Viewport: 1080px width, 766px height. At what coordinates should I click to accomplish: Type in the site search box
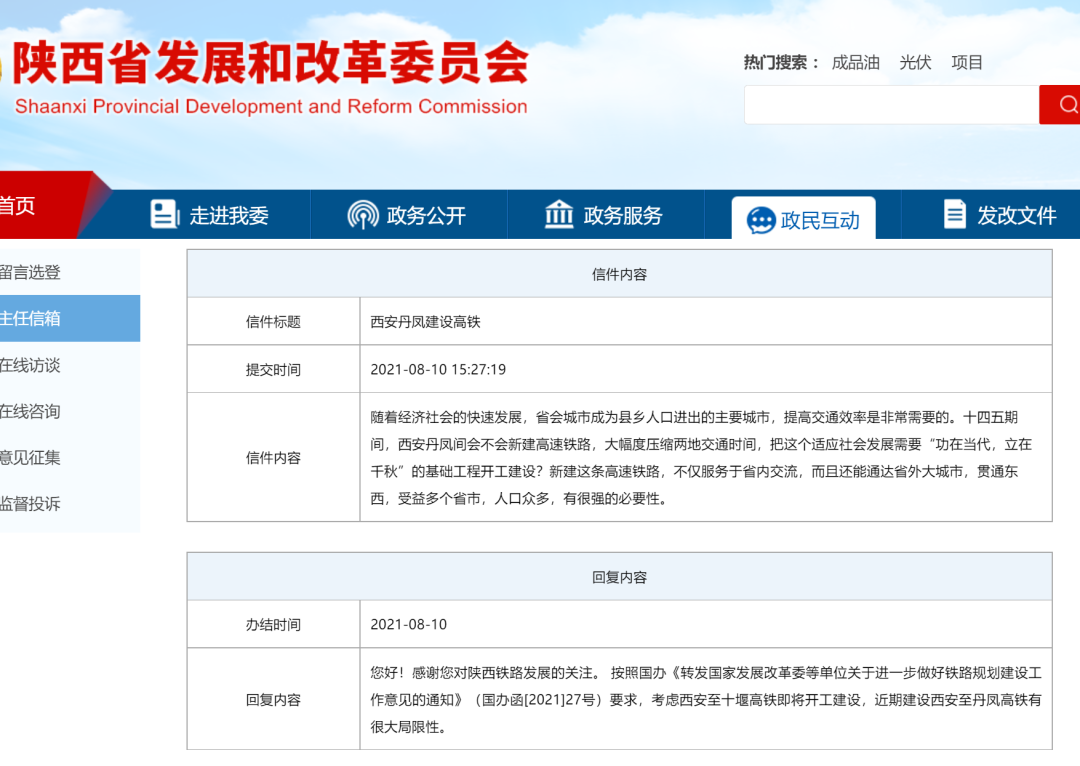click(890, 105)
